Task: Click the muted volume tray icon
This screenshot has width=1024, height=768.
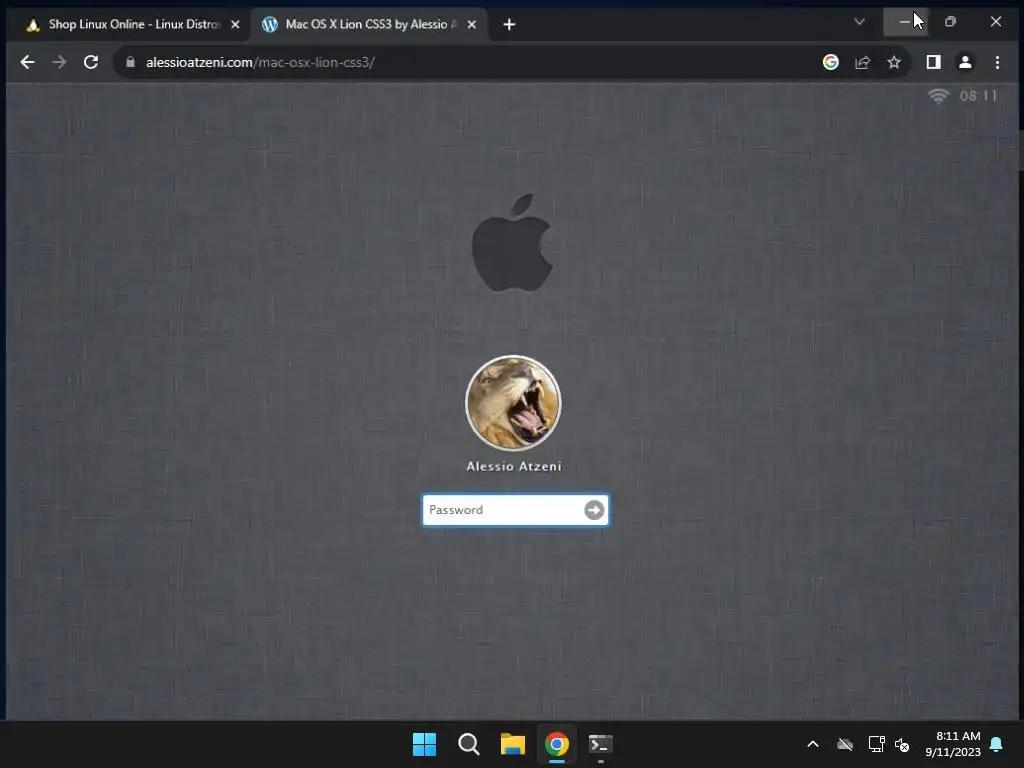Action: click(x=903, y=744)
